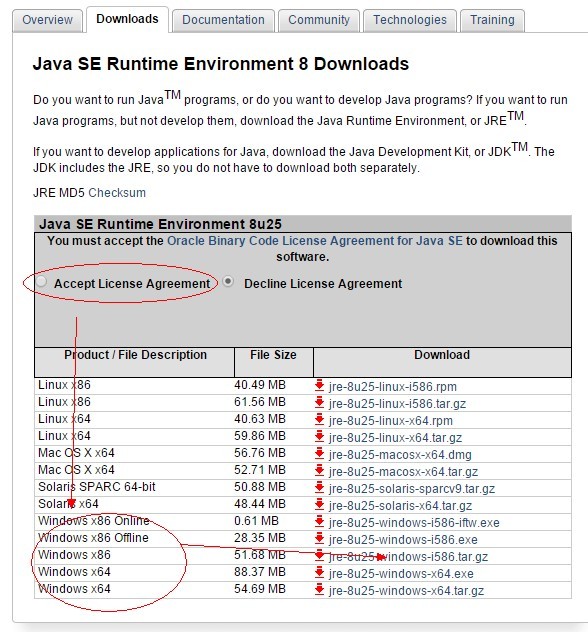The width and height of the screenshot is (588, 632).
Task: Click download arrow icon for jre-8u25-linux-i586.rpm
Action: [319, 386]
